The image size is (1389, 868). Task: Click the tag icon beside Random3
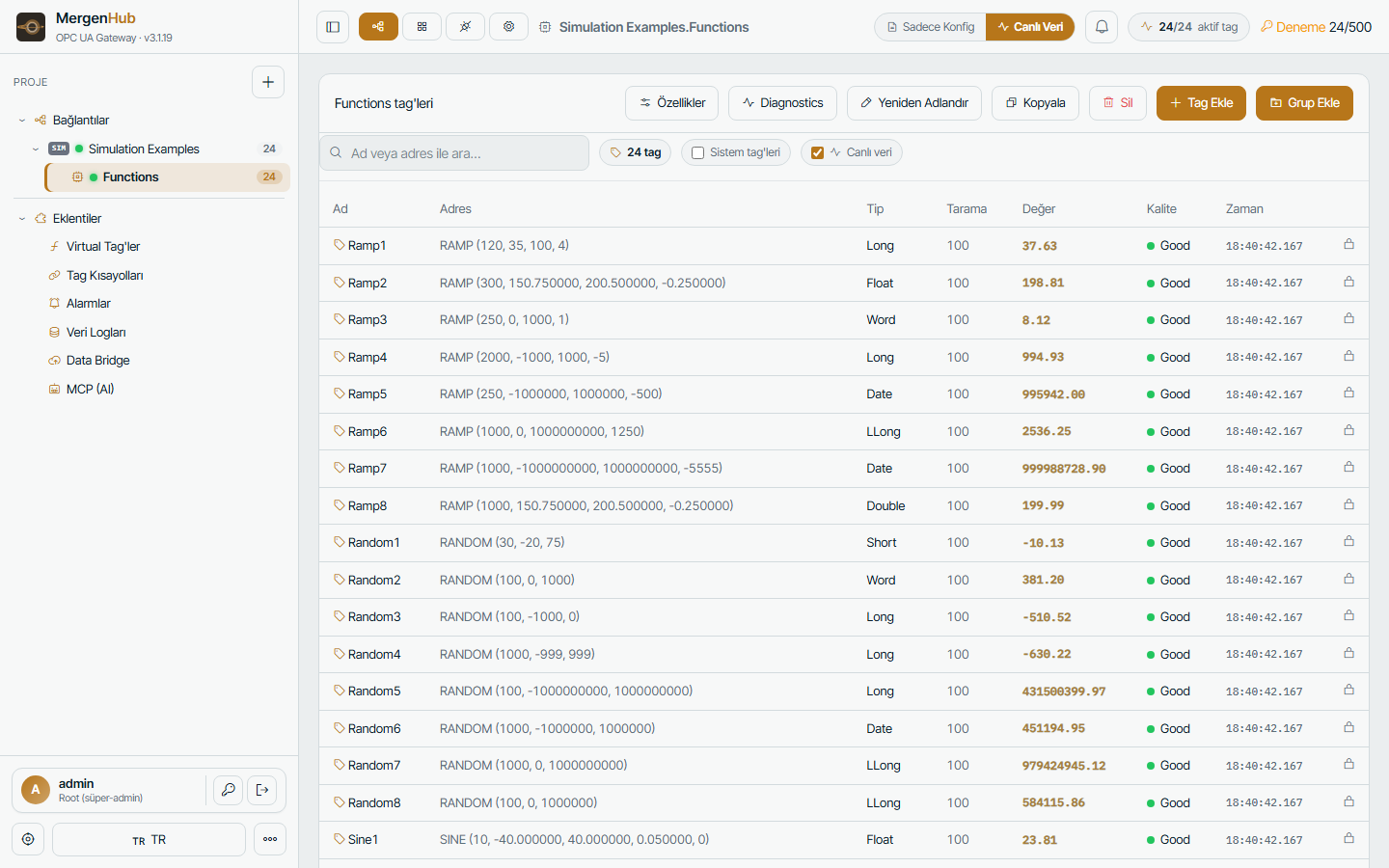click(340, 616)
